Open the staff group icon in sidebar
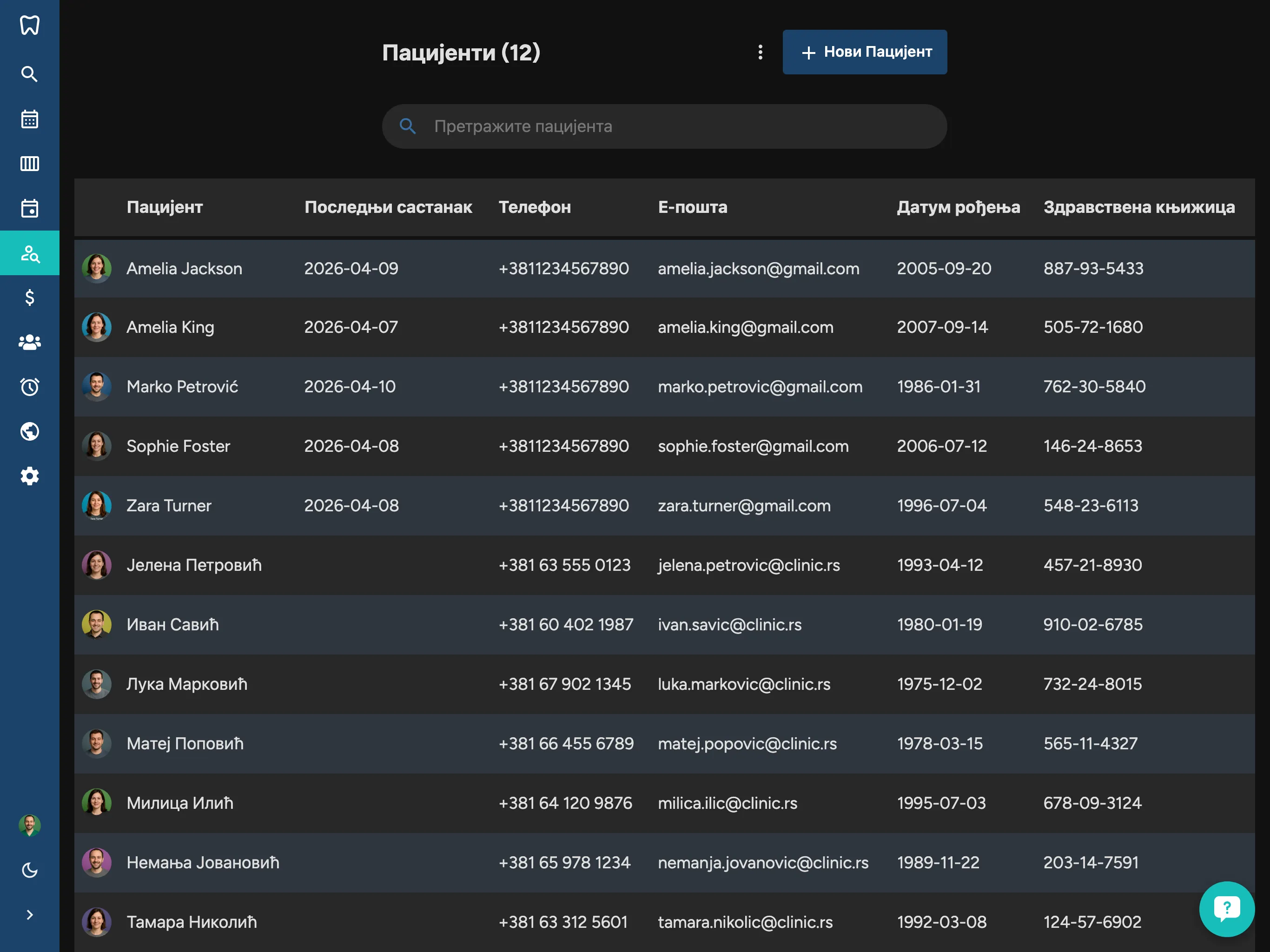This screenshot has height=952, width=1270. (29, 342)
